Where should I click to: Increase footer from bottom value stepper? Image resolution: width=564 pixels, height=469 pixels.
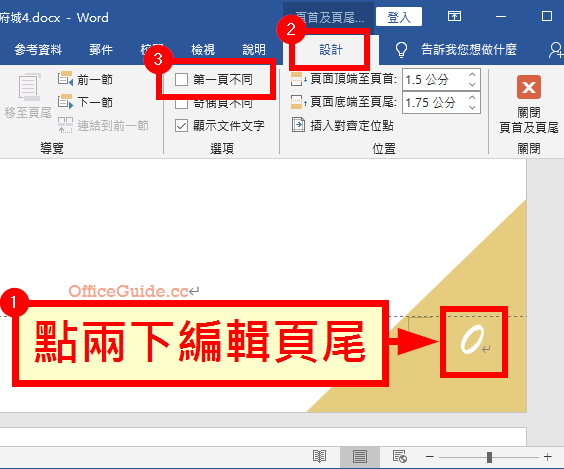pyautogui.click(x=472, y=97)
